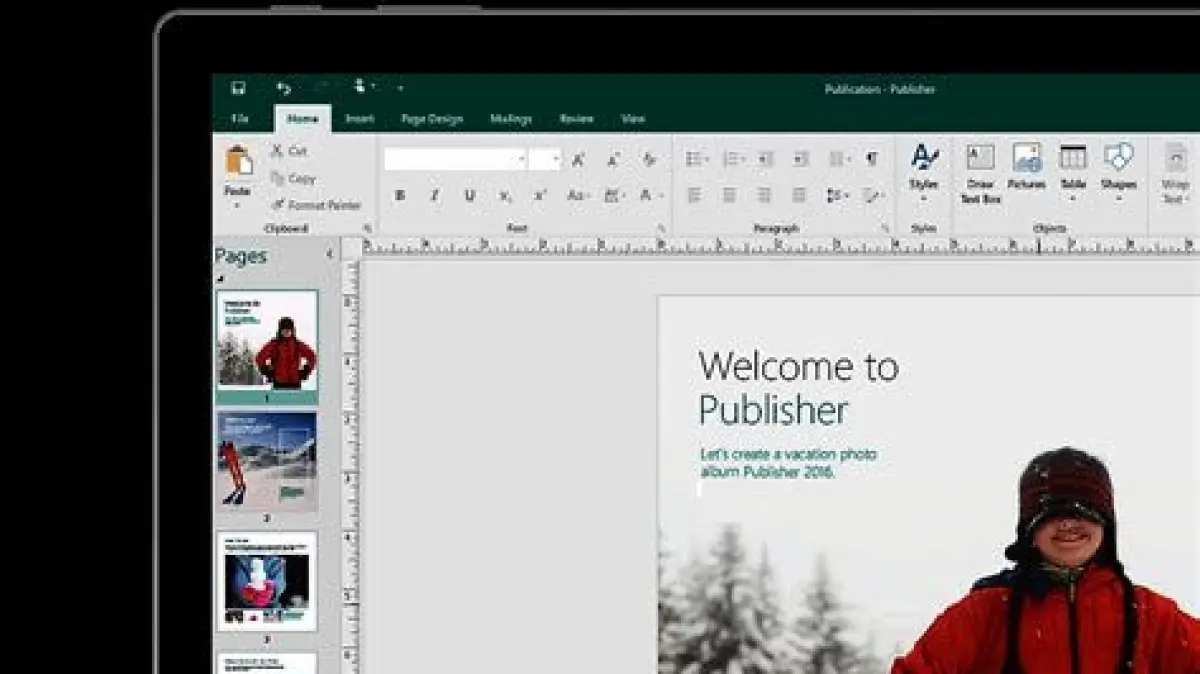Click the Undo arrow icon
The height and width of the screenshot is (674, 1200).
click(x=283, y=88)
